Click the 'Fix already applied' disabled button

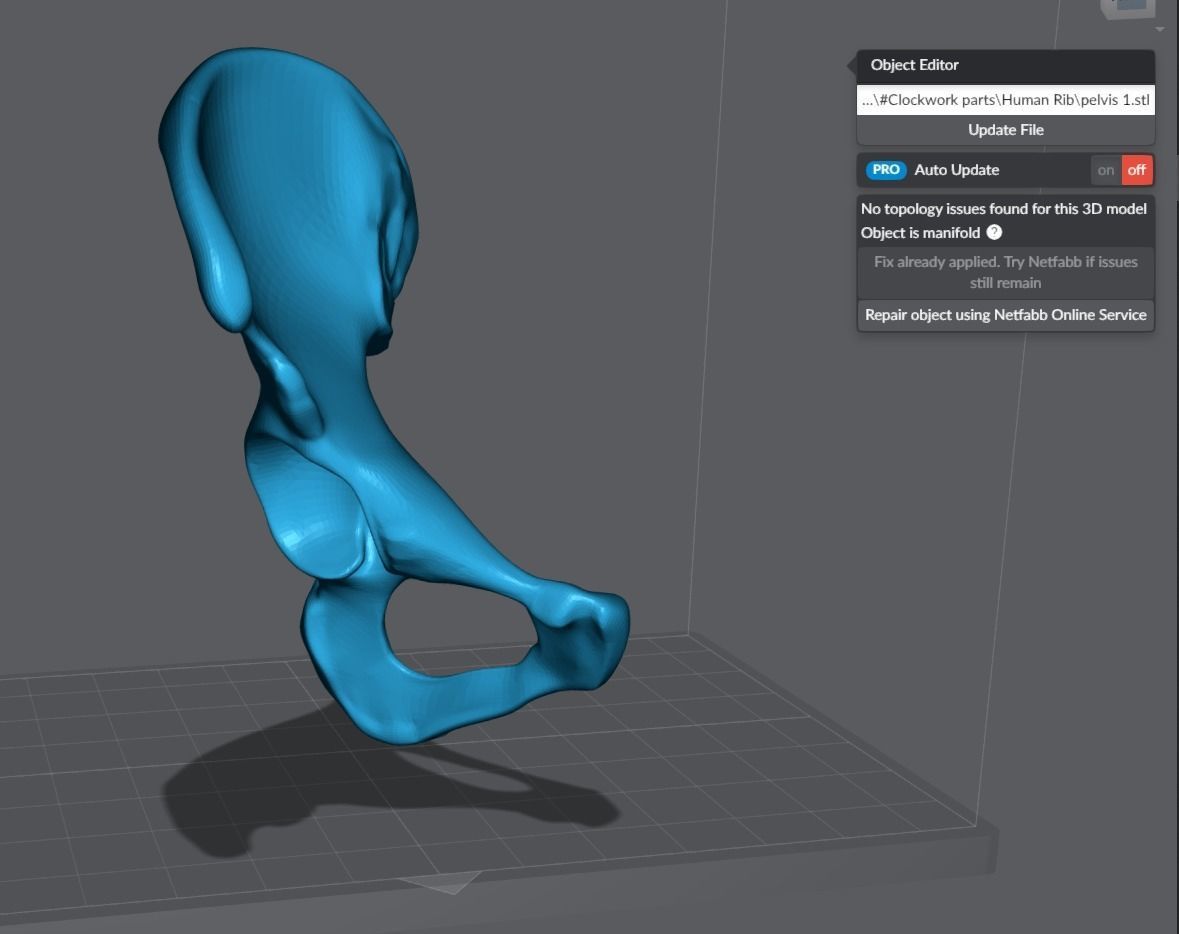click(x=1005, y=272)
